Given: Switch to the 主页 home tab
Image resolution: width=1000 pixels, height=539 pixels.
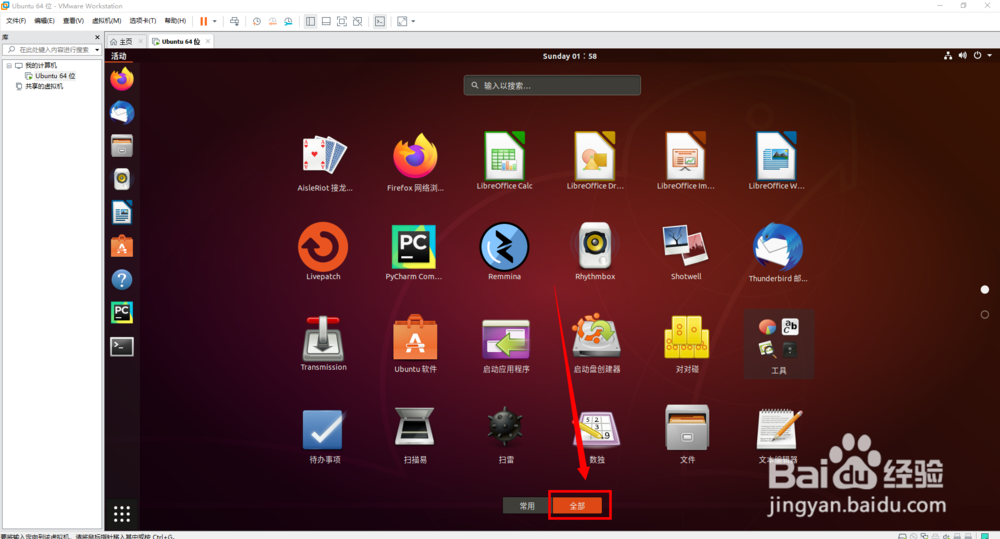Looking at the screenshot, I should [126, 41].
